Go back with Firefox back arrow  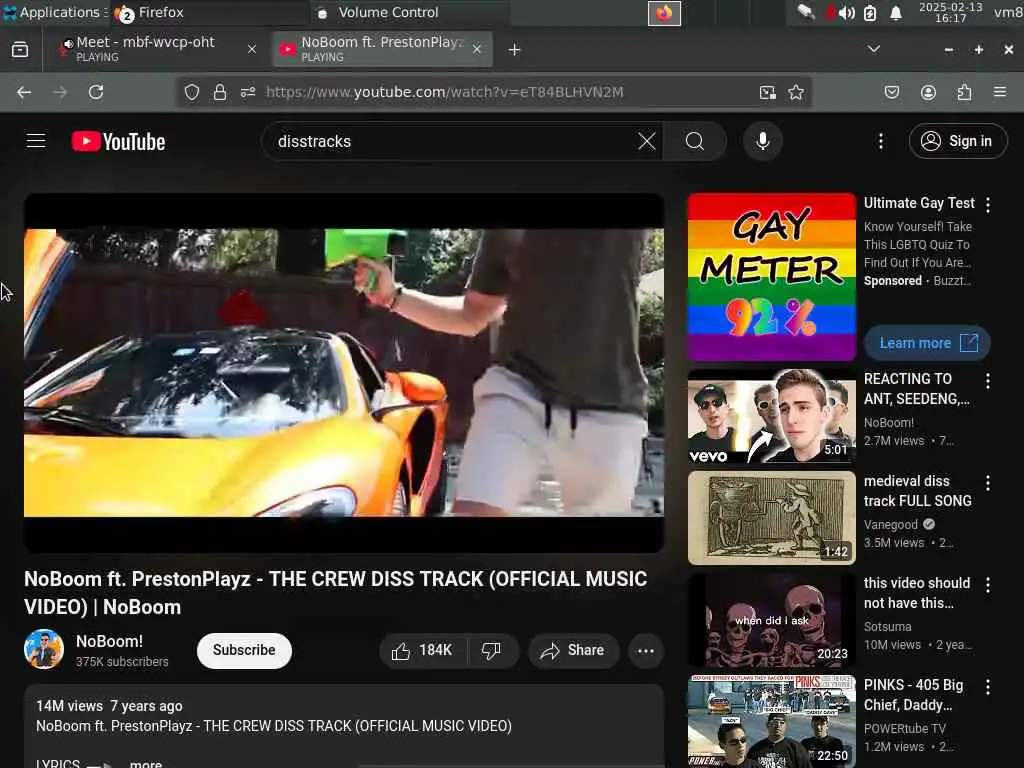24,92
